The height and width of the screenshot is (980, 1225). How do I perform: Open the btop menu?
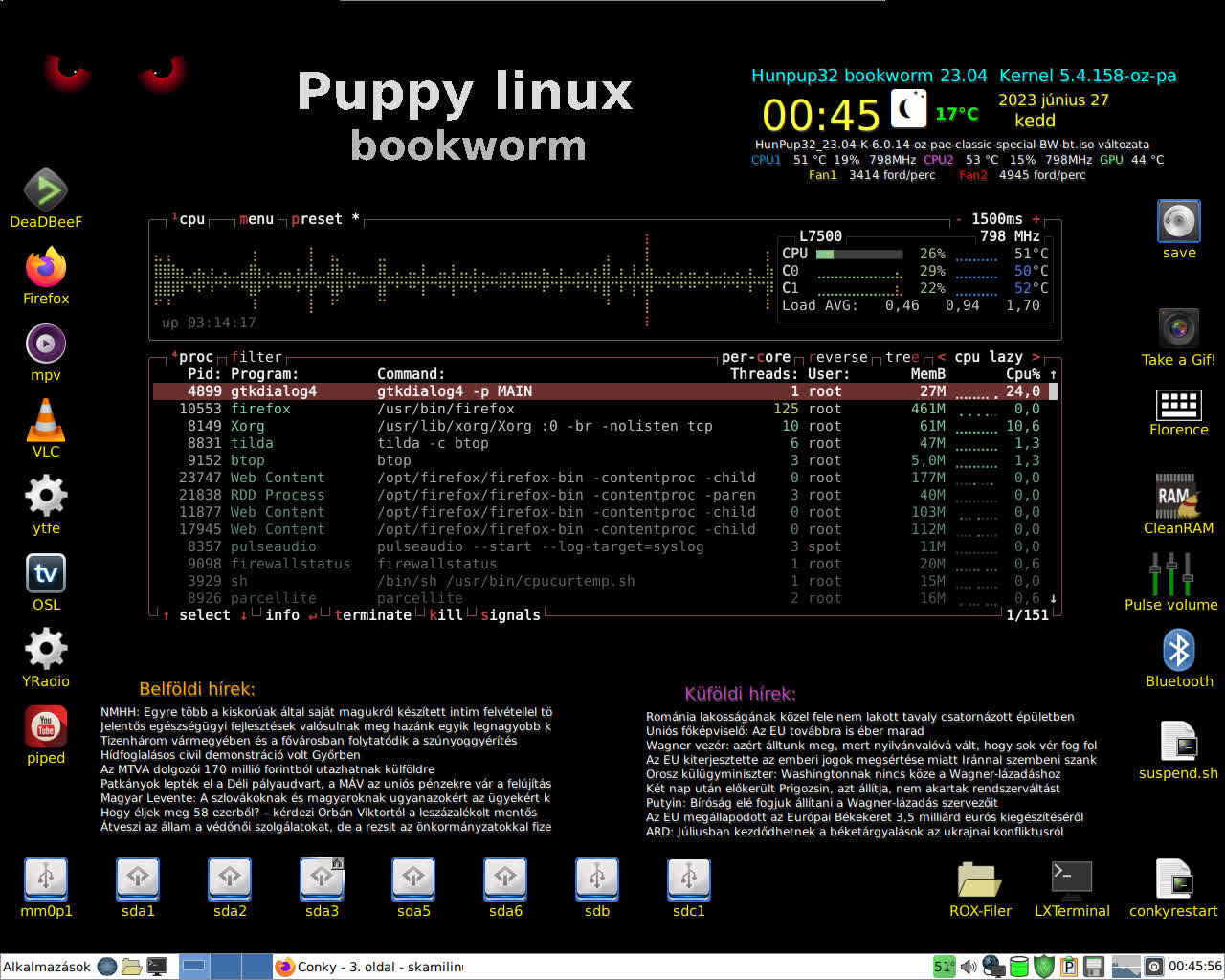[256, 219]
